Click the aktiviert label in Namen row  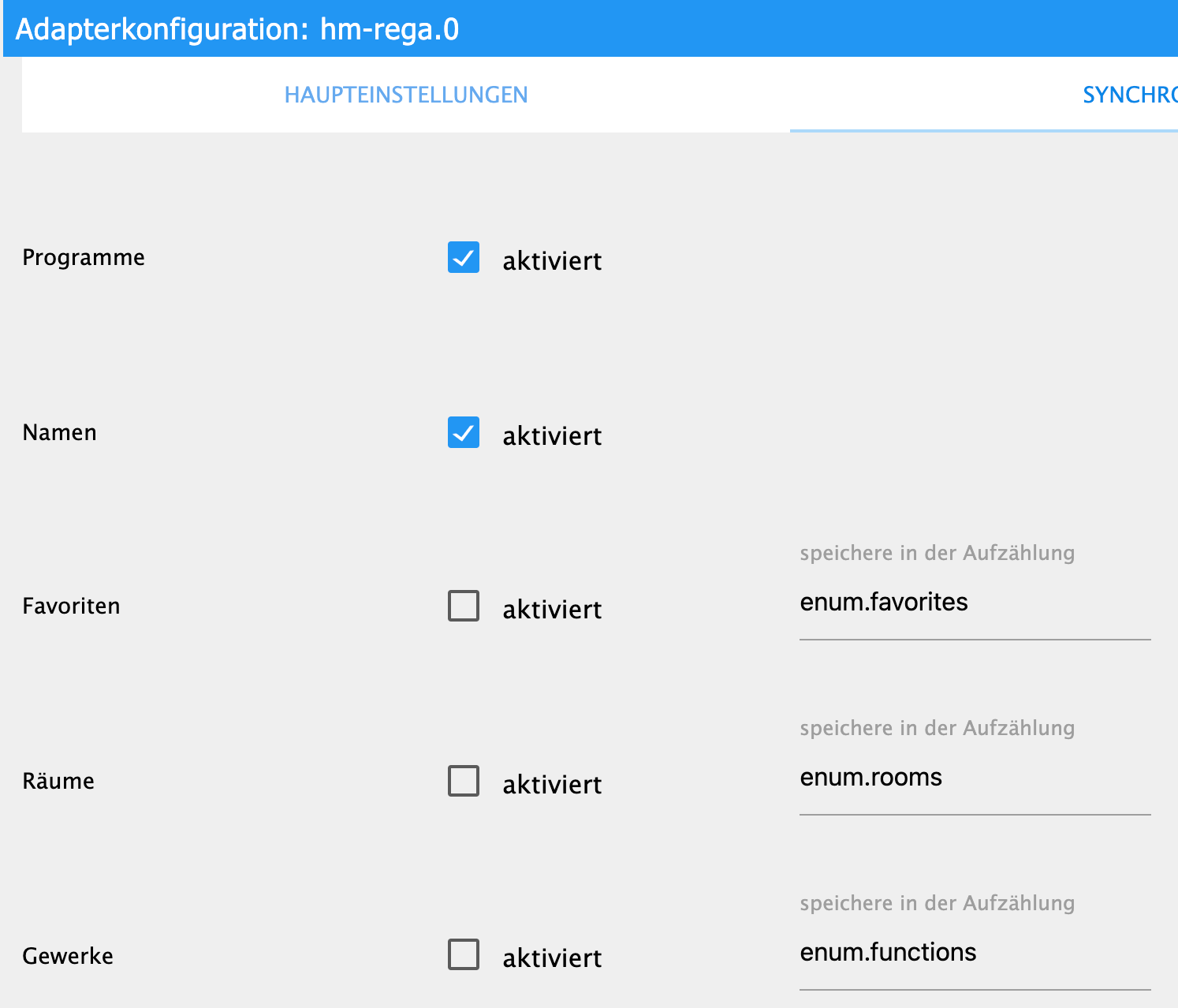click(552, 436)
